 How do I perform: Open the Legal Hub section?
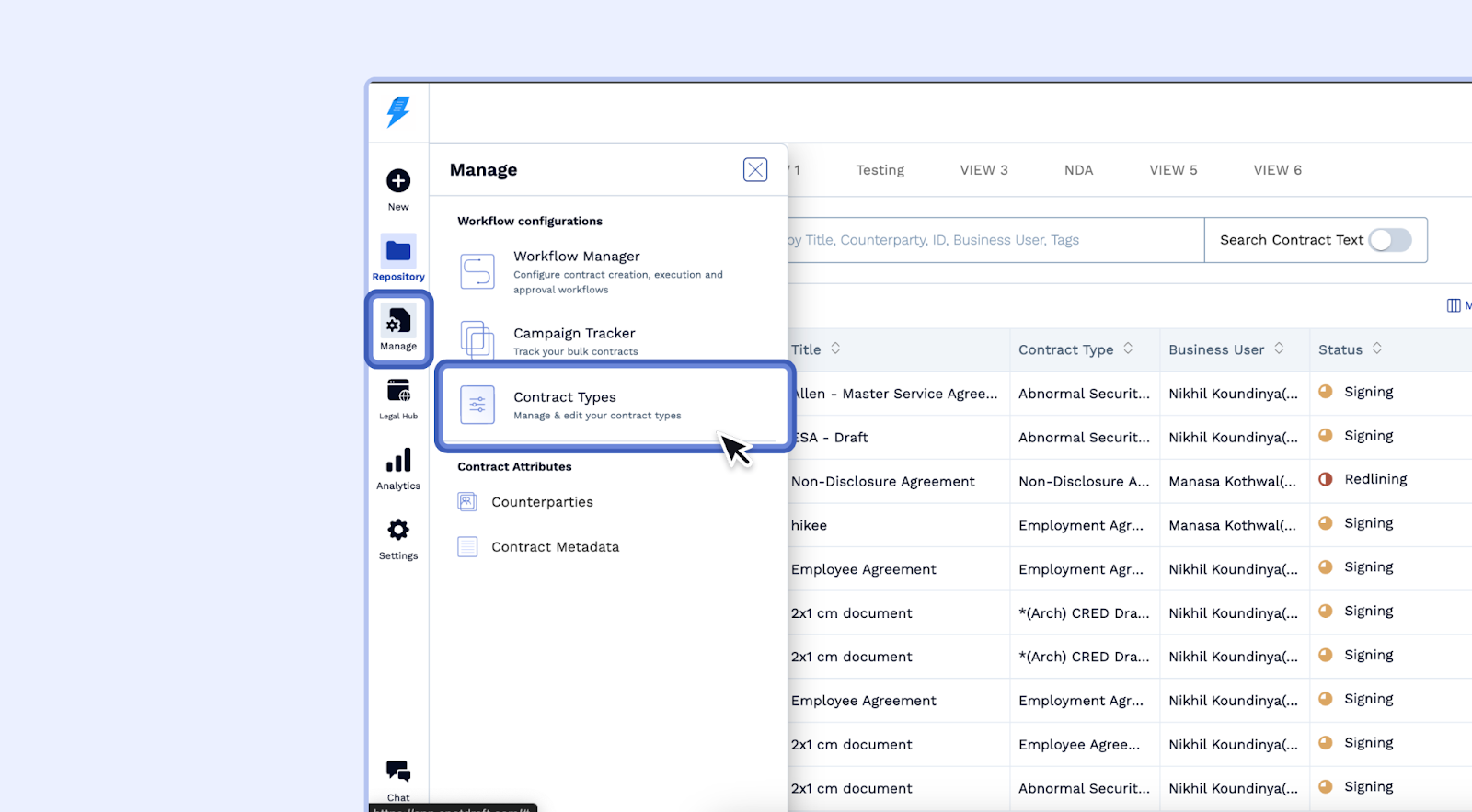coord(398,399)
